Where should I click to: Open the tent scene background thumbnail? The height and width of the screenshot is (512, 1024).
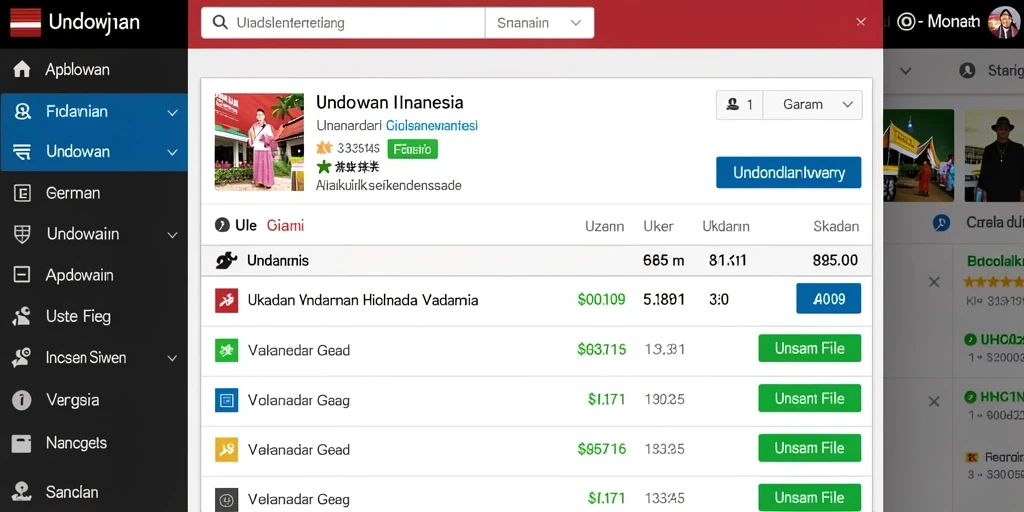918,155
